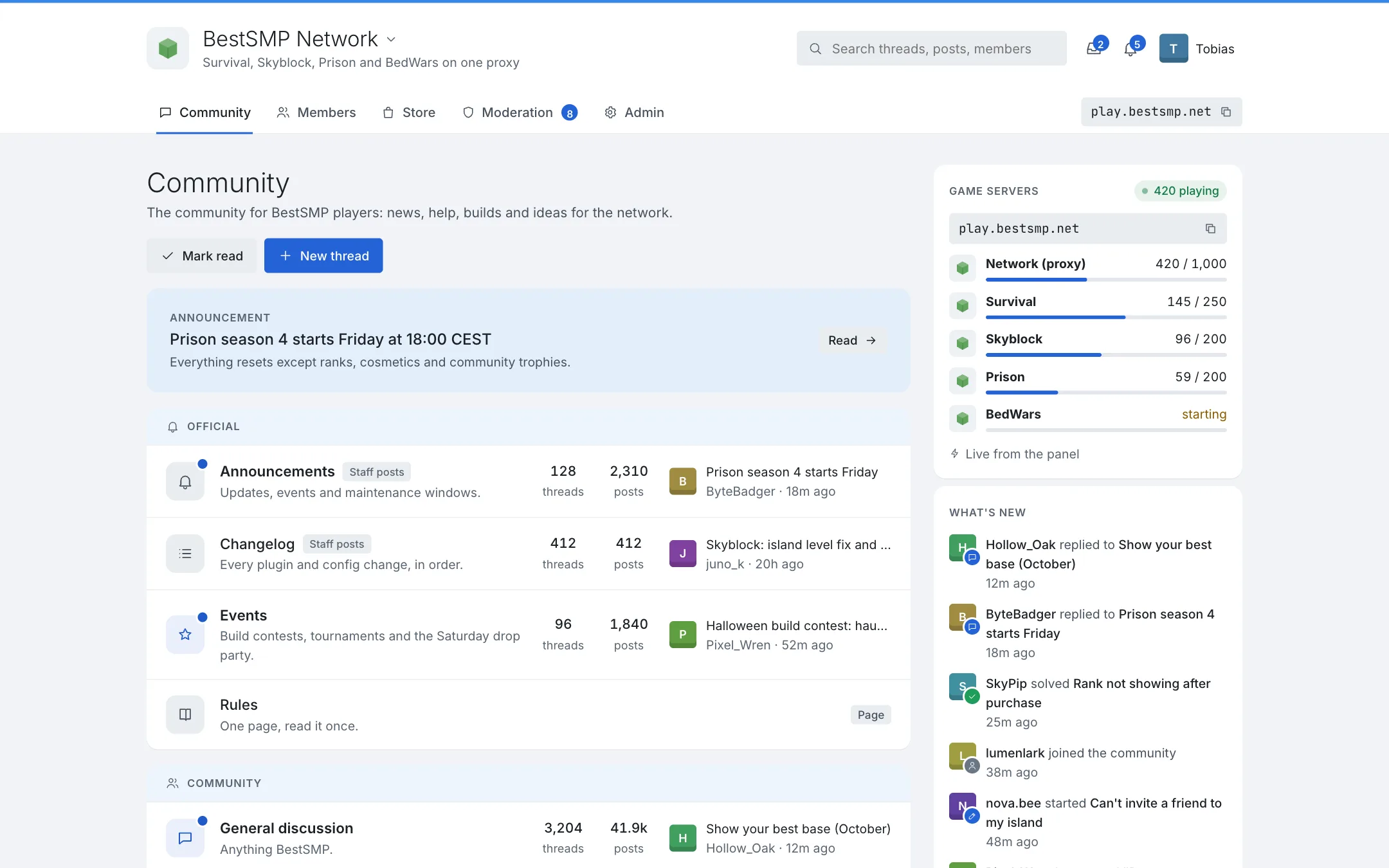Copy server address in the header bar

1226,112
